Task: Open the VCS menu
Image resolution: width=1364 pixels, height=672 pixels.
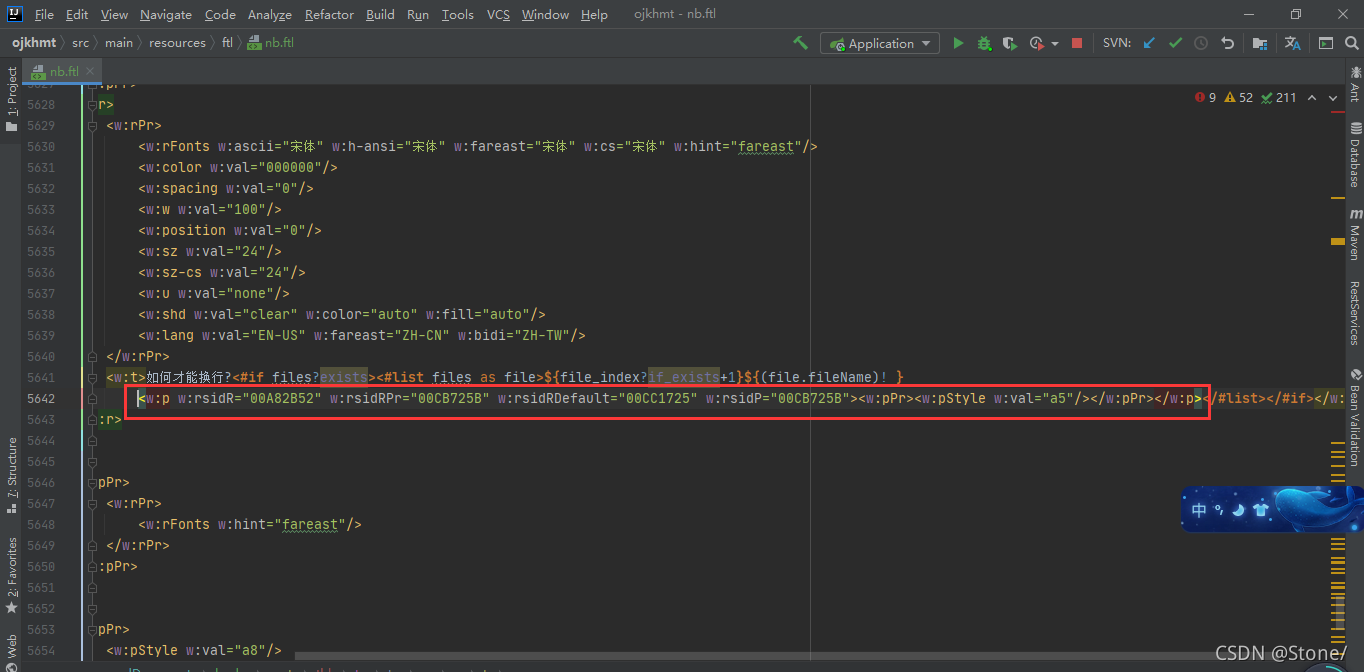Action: 498,14
